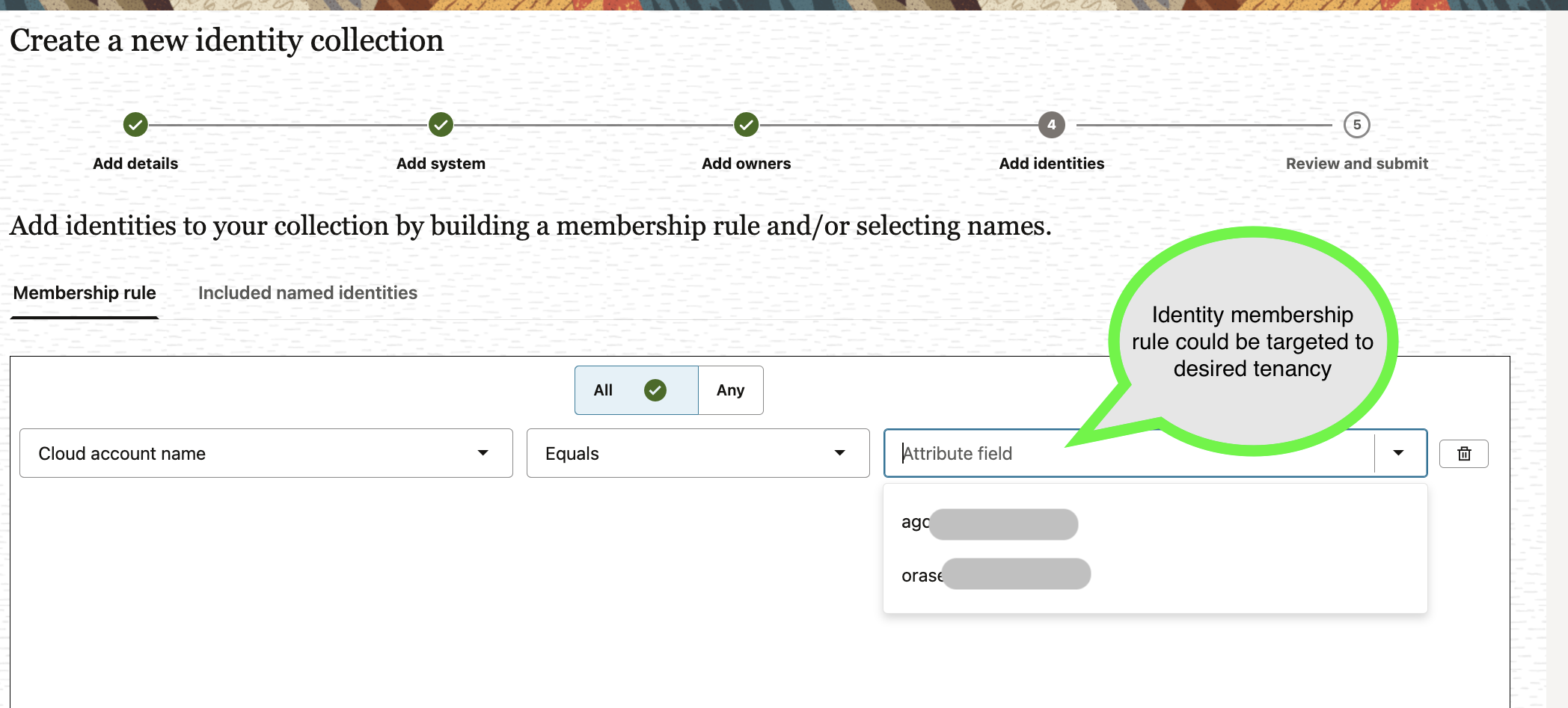Image resolution: width=1568 pixels, height=708 pixels.
Task: Open the Equals operator dropdown
Action: click(x=697, y=453)
